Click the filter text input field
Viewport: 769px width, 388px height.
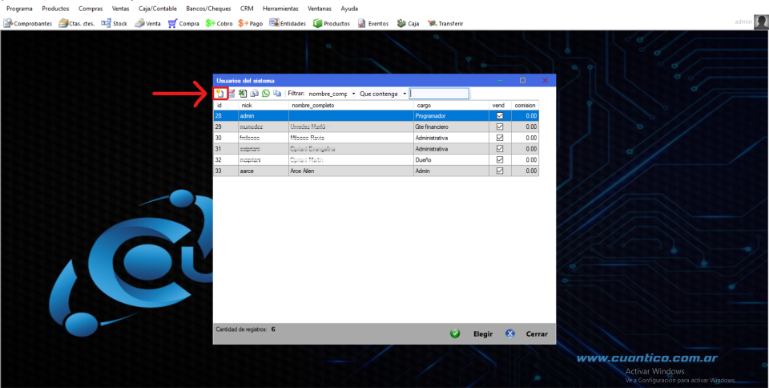(439, 94)
